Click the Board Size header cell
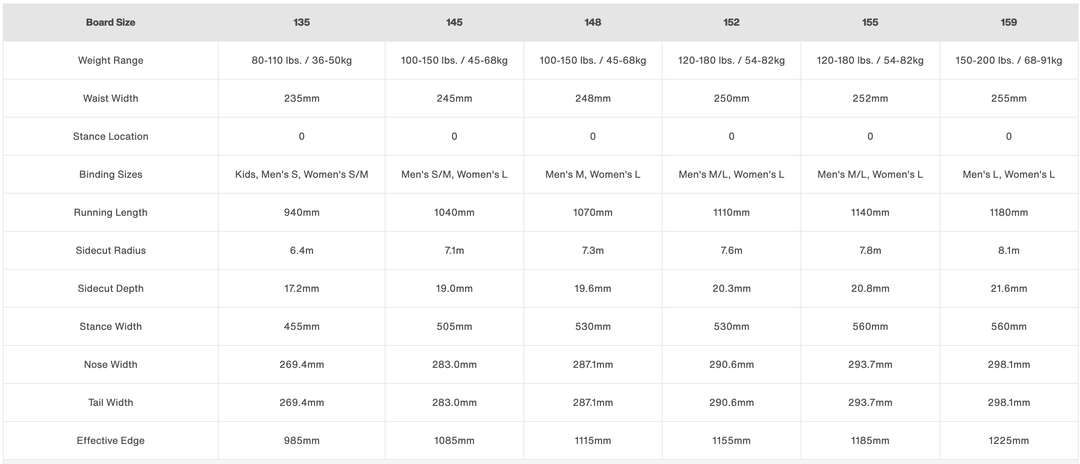Viewport: 1080px width, 464px height. tap(110, 22)
